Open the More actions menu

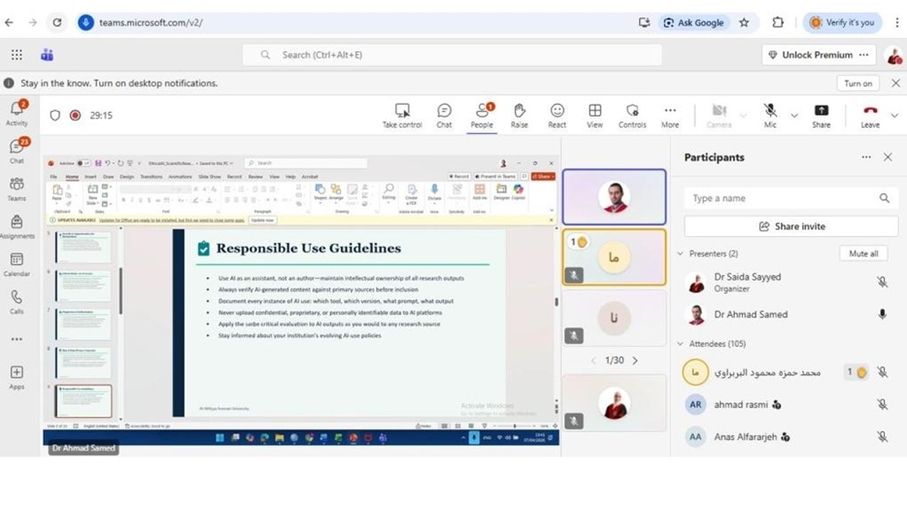click(670, 115)
